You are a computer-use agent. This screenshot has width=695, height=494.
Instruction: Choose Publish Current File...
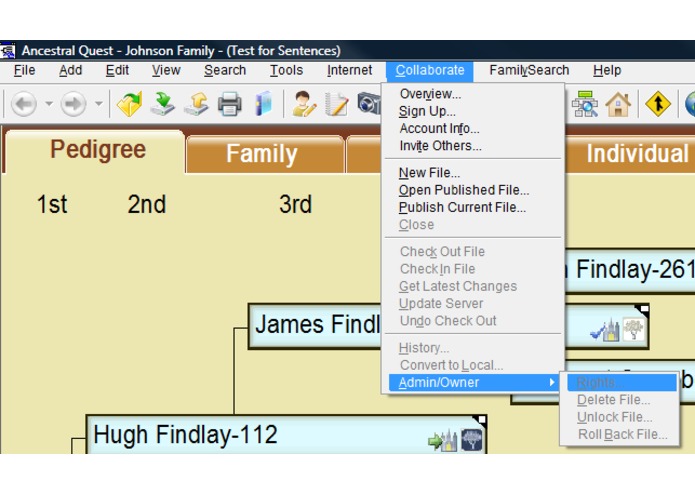473,207
